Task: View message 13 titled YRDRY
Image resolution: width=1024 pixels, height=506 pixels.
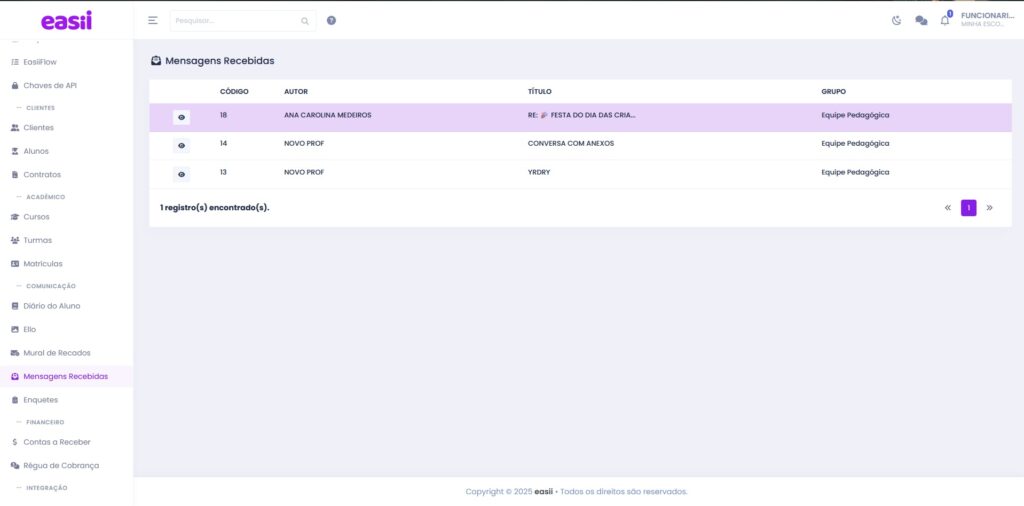Action: 181,175
